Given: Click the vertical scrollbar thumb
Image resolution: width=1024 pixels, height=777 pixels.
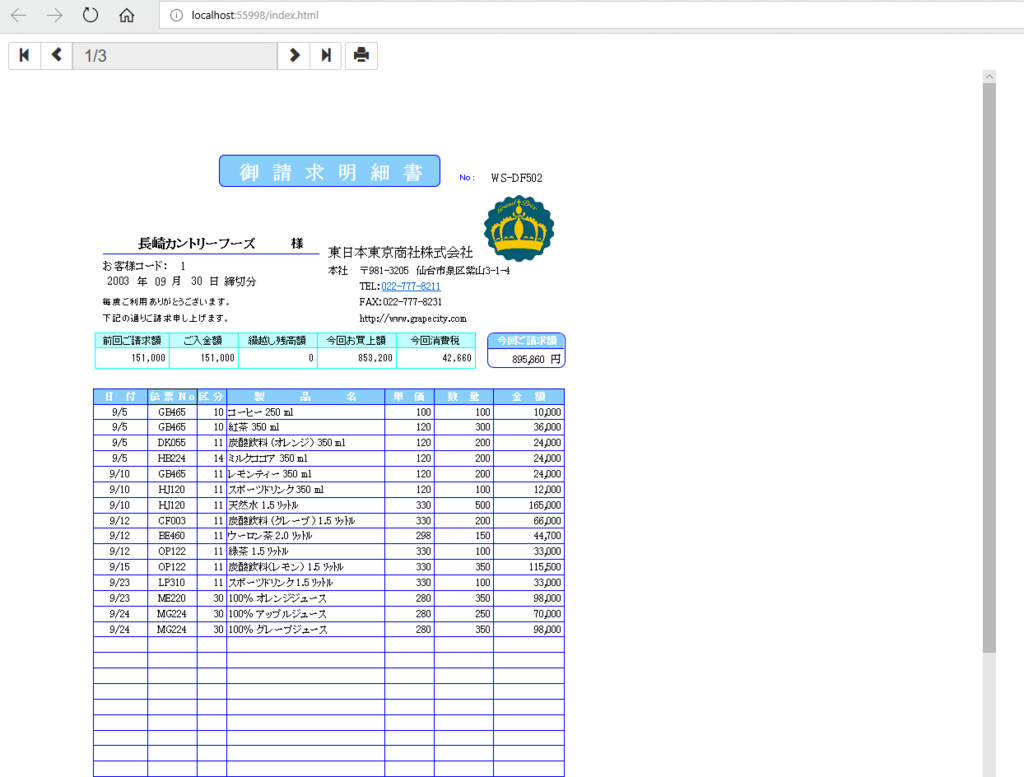Looking at the screenshot, I should tap(989, 368).
